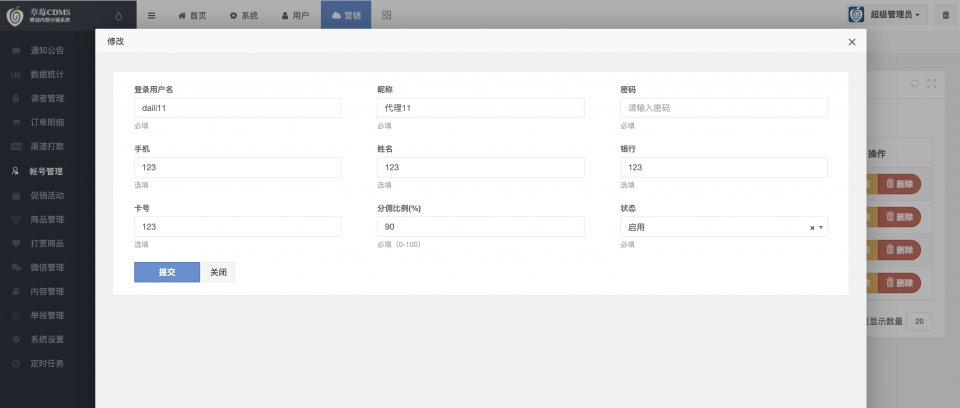Image resolution: width=960 pixels, height=408 pixels.
Task: Go to the 首页 tab
Action: 192,16
